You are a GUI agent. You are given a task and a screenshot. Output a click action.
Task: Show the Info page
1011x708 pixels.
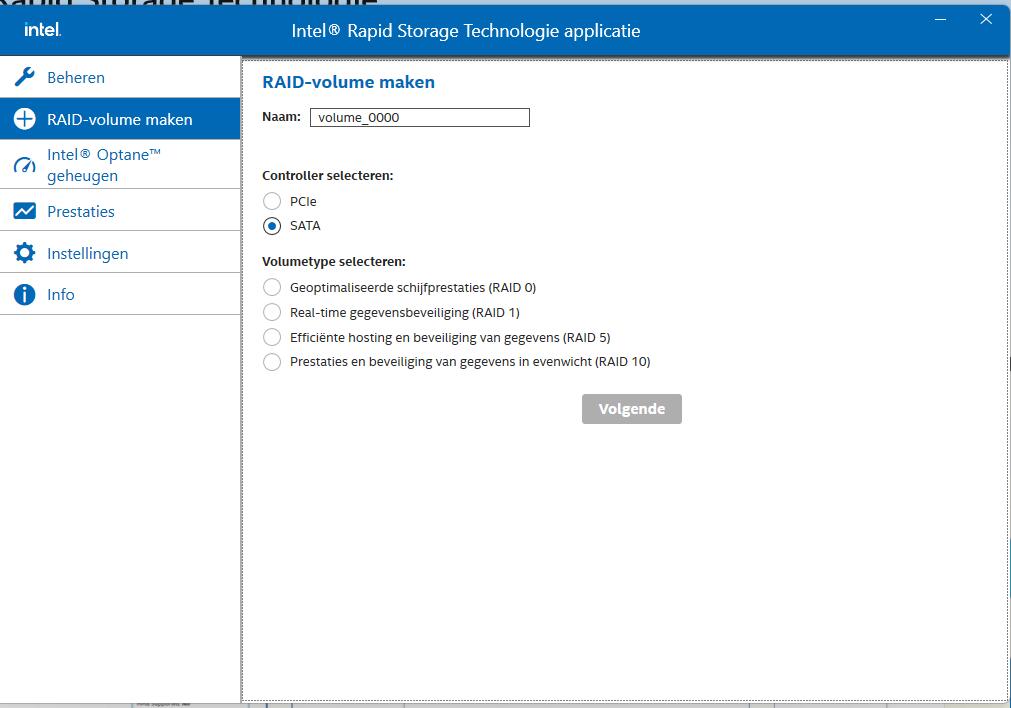120,295
